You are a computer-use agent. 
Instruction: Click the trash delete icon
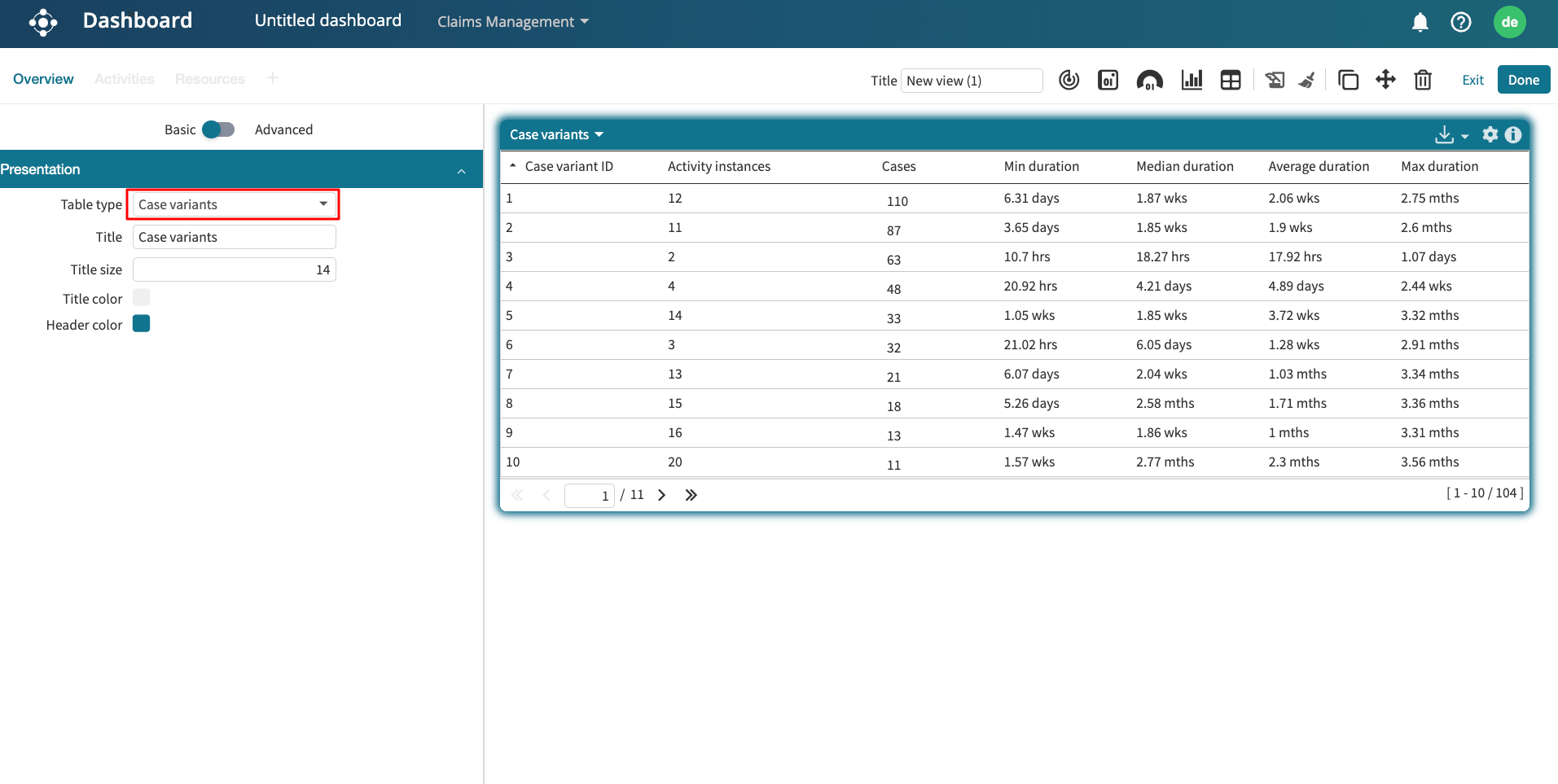pyautogui.click(x=1423, y=80)
